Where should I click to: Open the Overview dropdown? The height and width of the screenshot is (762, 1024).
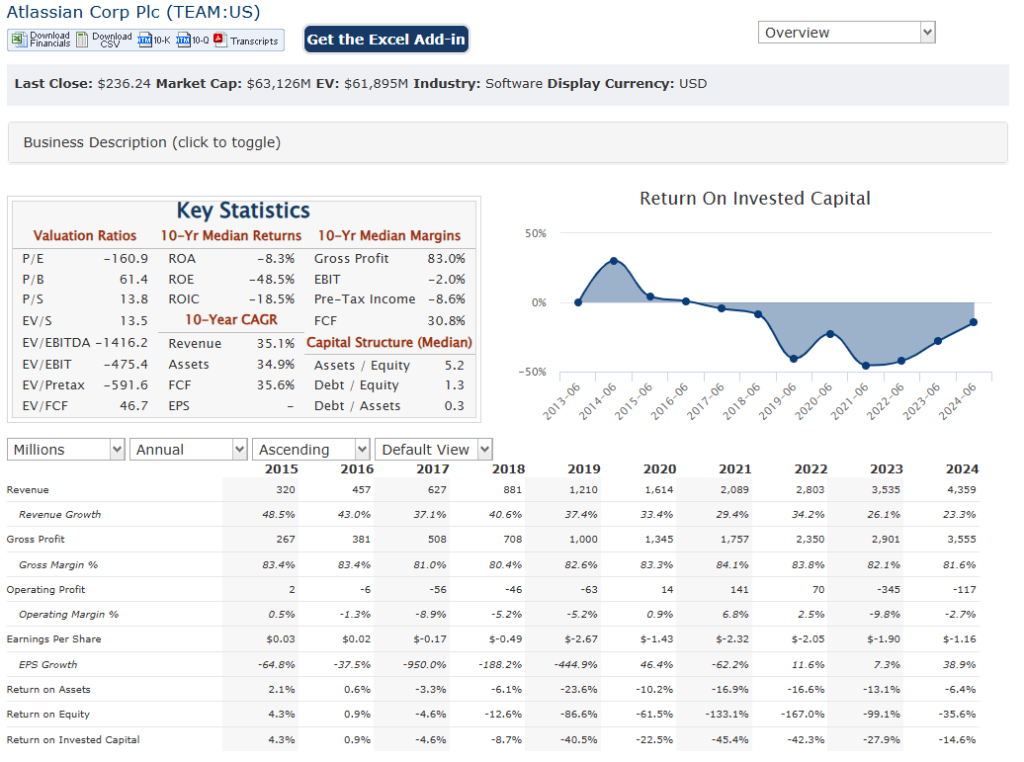[x=846, y=32]
